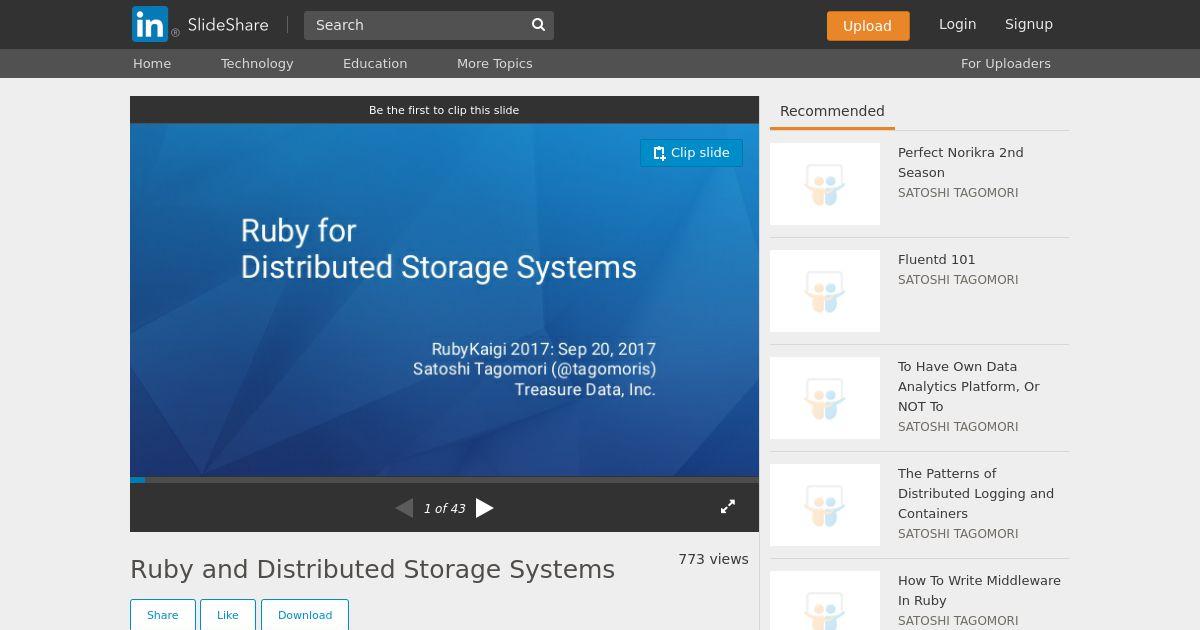Open Fluentd 101 presentation link
1200x630 pixels.
point(937,259)
